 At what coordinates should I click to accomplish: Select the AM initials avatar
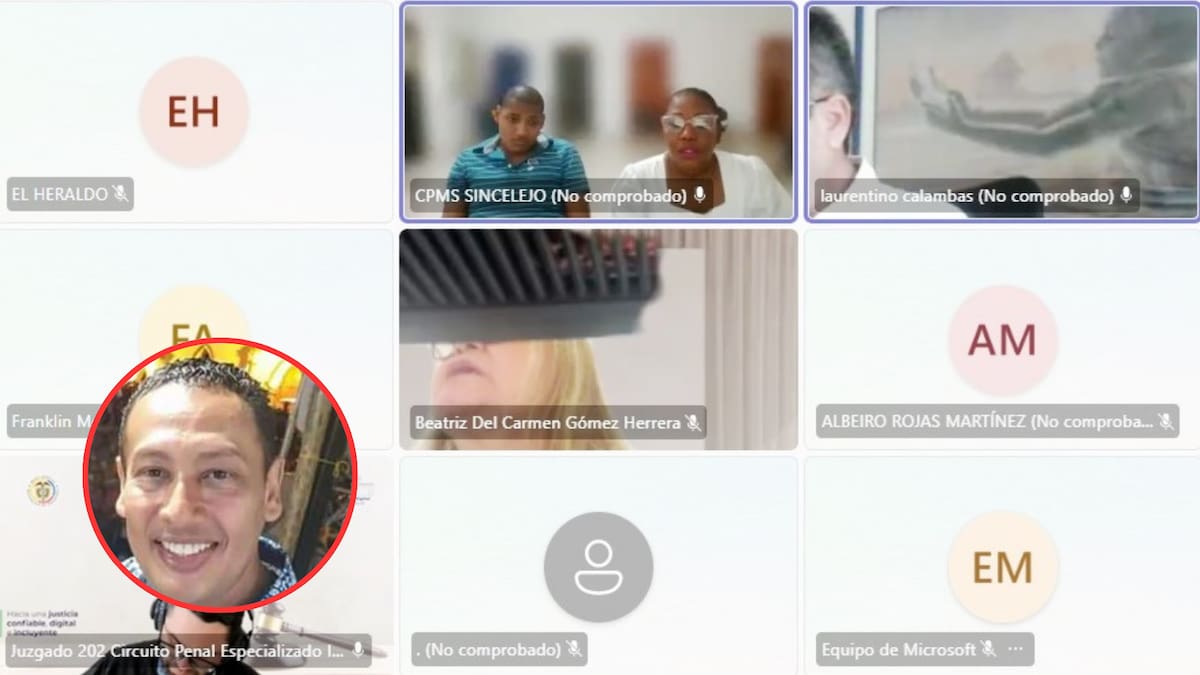tap(1002, 341)
